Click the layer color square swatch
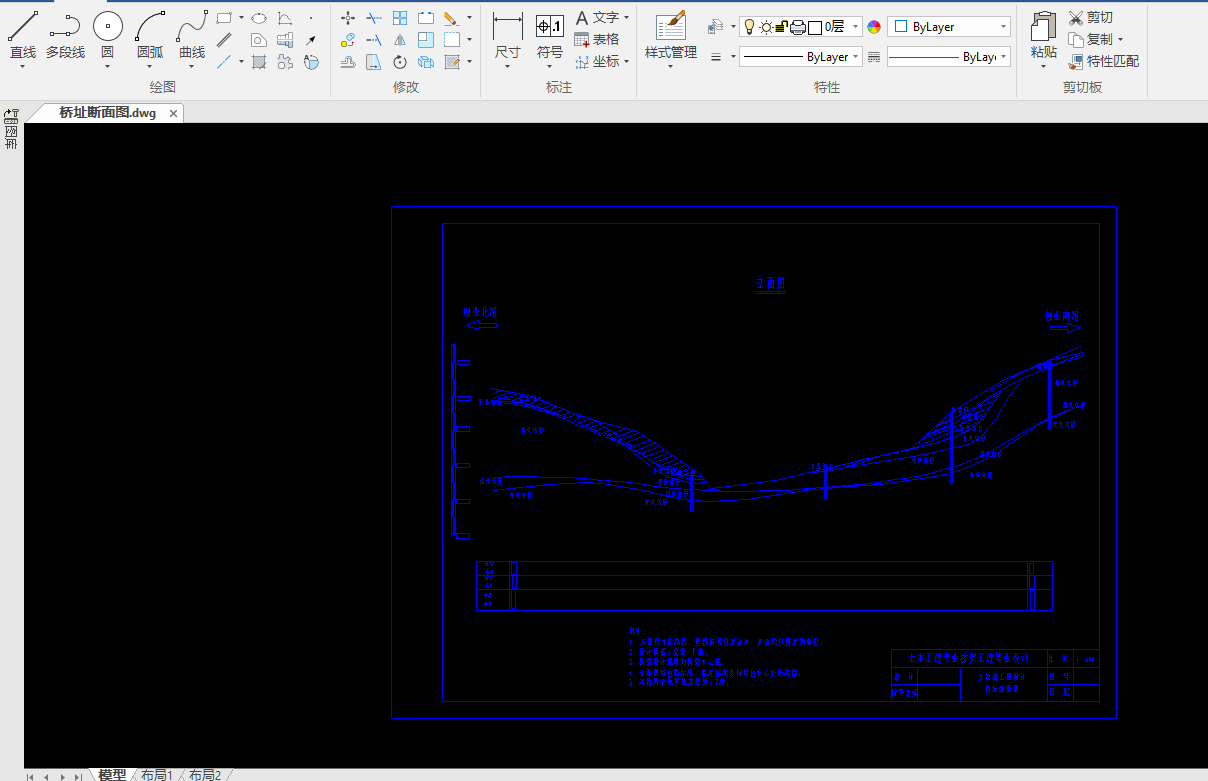The height and width of the screenshot is (781, 1208). [x=815, y=27]
